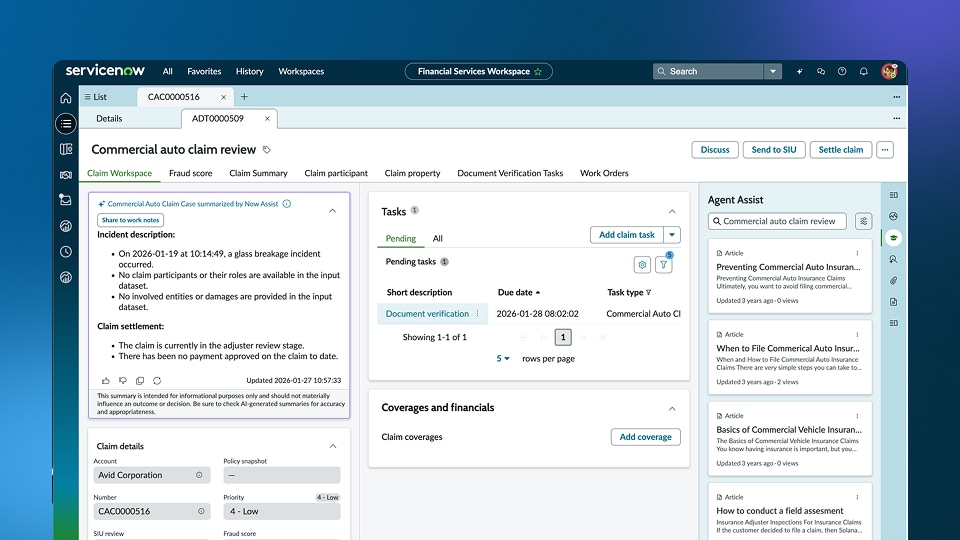
Task: Open the notifications bell icon
Action: pyautogui.click(x=863, y=72)
